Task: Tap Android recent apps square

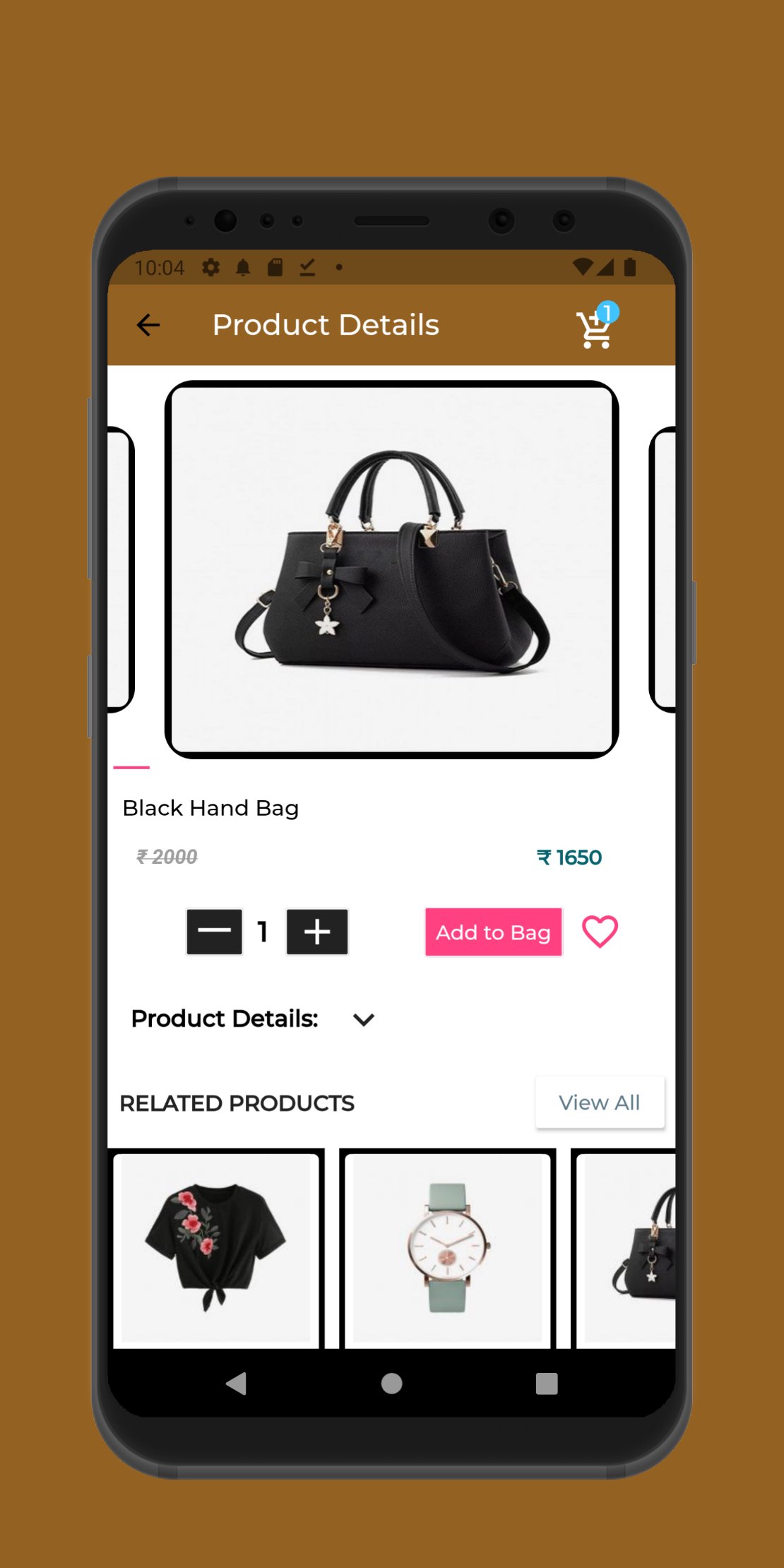Action: pos(547,1383)
